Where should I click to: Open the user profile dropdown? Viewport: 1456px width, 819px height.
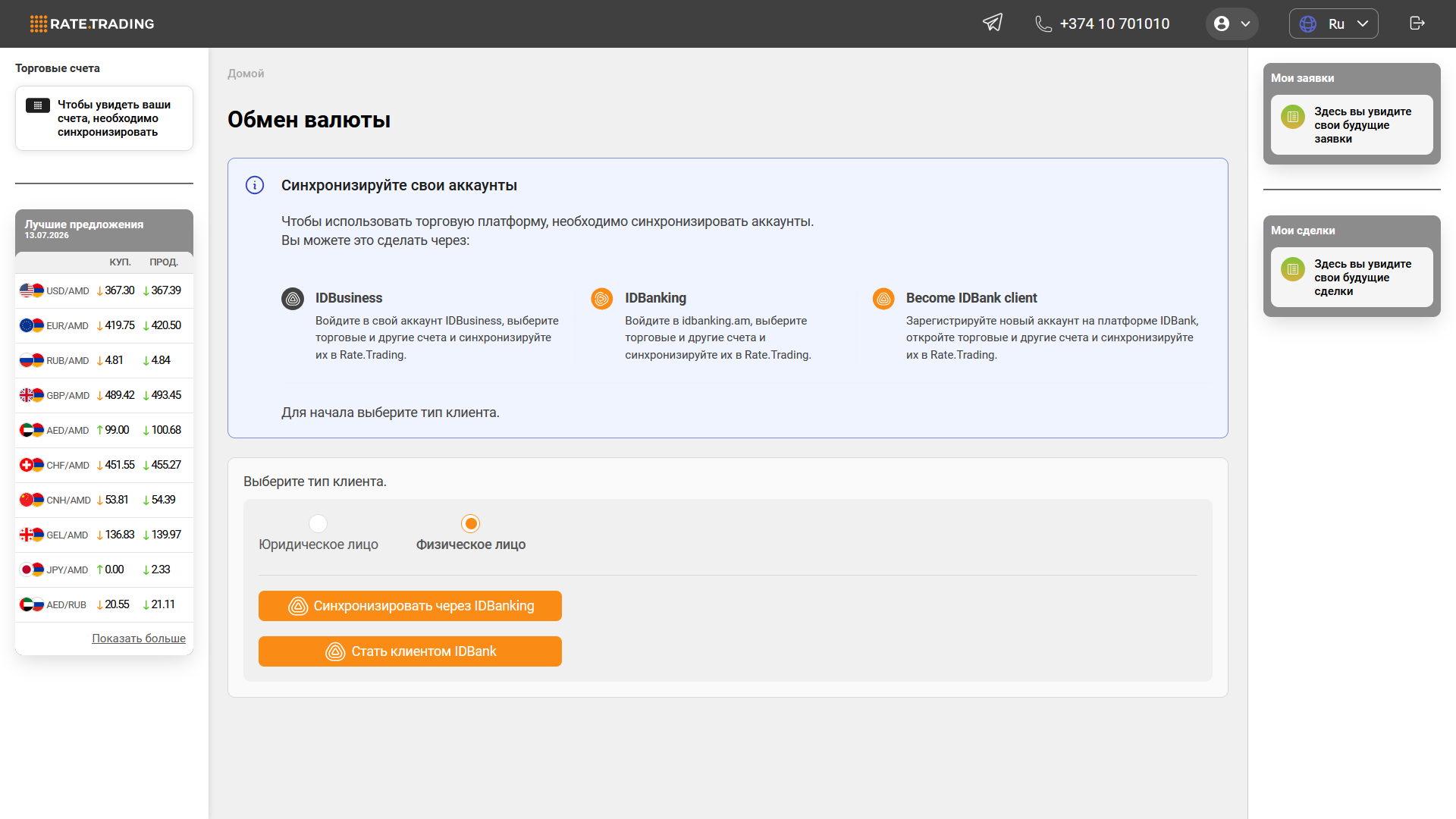click(x=1232, y=24)
